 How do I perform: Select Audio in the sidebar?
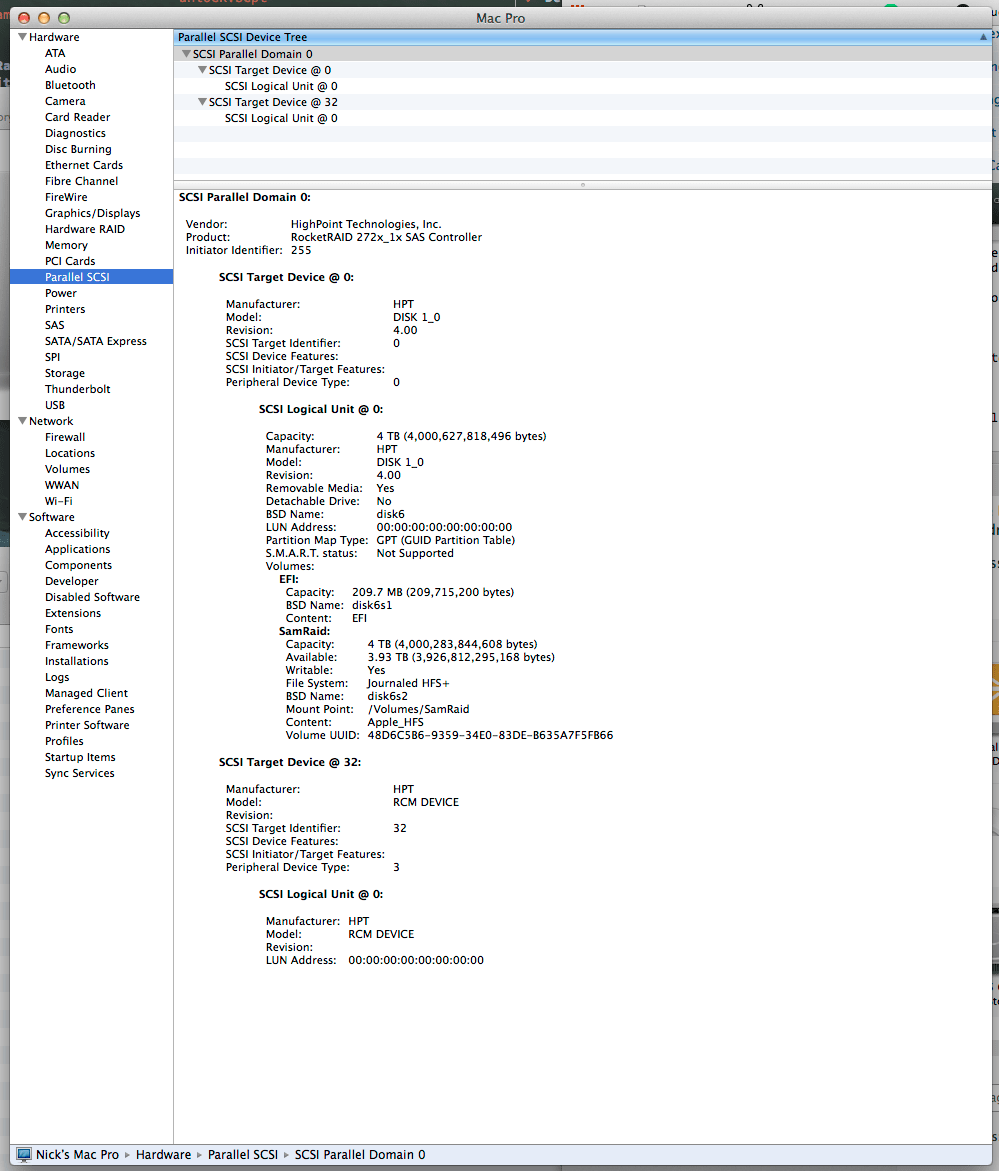[60, 69]
